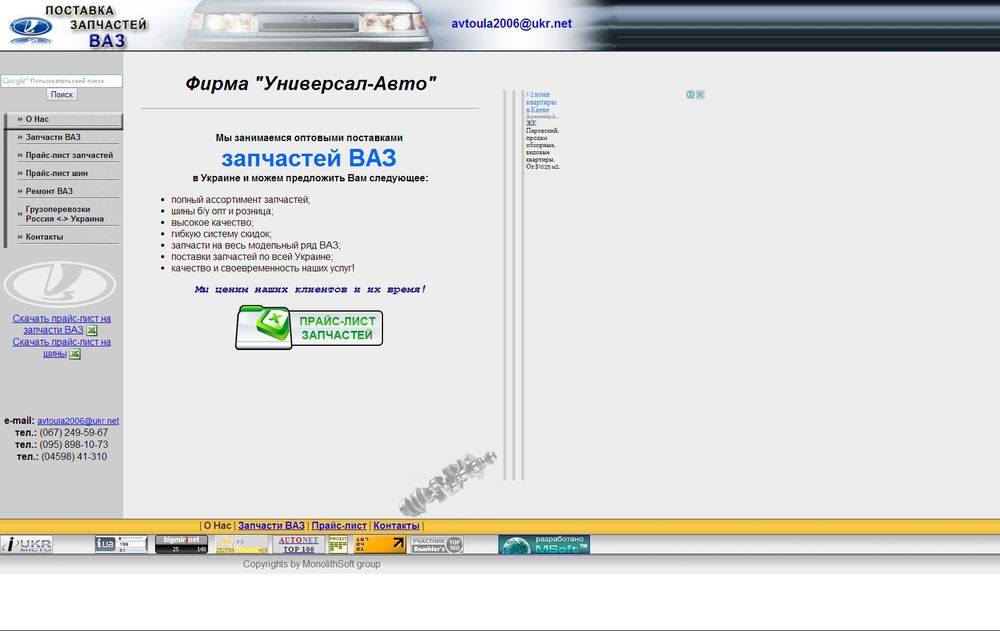1000x631 pixels.
Task: Click the green Excel folder price-list banner
Action: (x=309, y=327)
